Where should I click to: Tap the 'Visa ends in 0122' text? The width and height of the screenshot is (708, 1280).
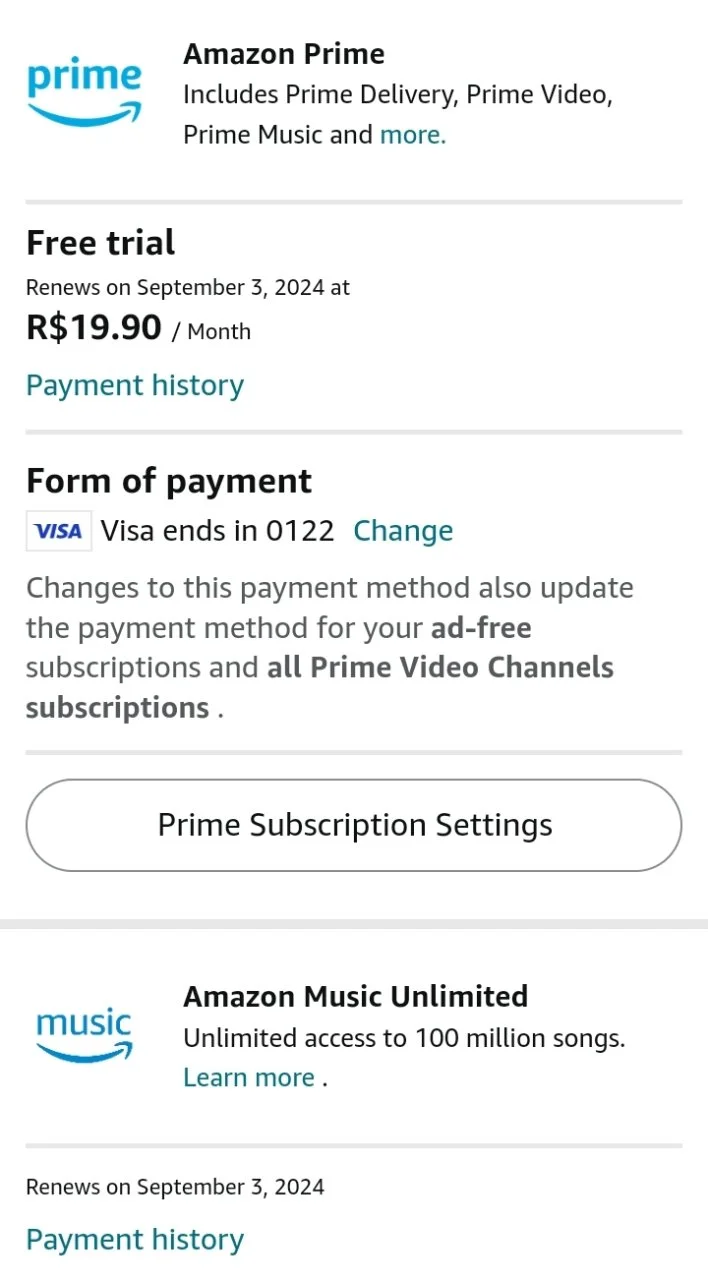[x=217, y=531]
